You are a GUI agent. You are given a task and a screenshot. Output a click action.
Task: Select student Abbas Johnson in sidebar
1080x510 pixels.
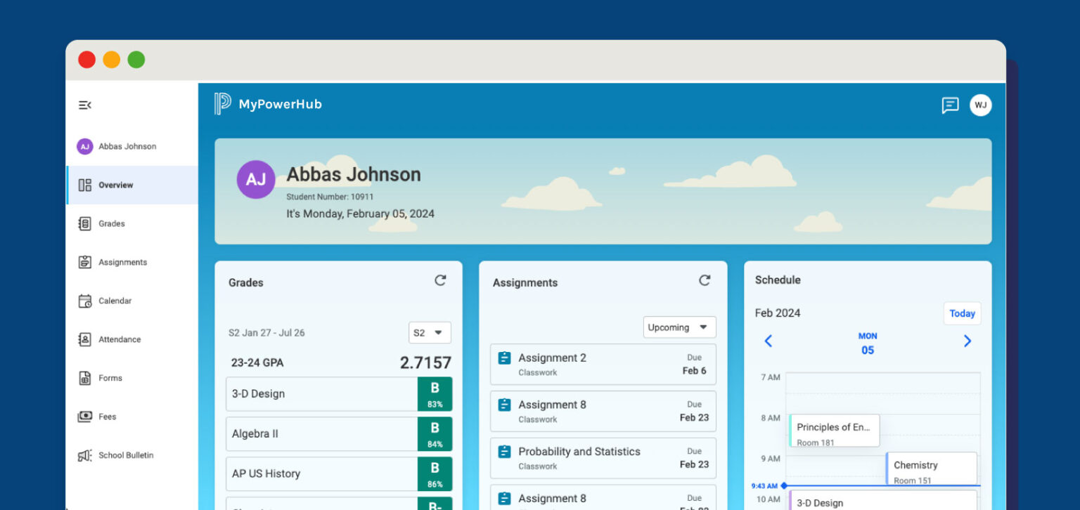132,146
